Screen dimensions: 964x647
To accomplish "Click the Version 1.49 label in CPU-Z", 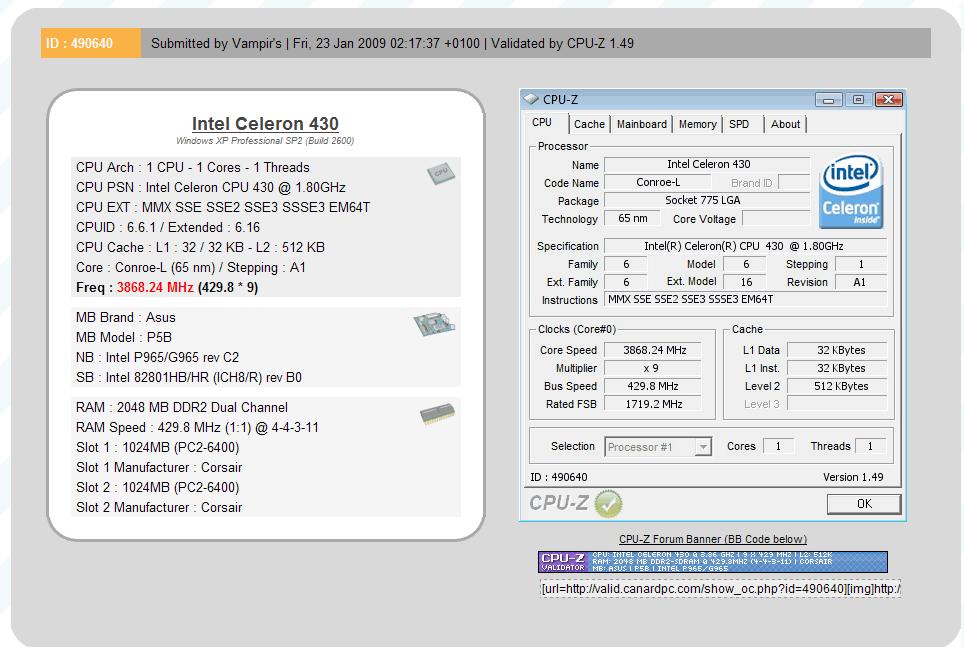I will tap(853, 477).
